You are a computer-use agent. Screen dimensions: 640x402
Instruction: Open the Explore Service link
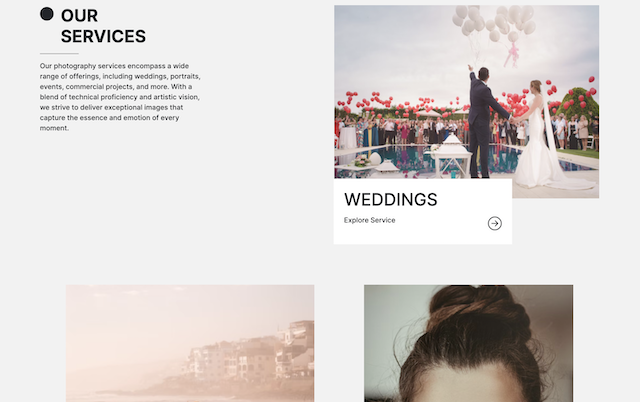click(369, 220)
